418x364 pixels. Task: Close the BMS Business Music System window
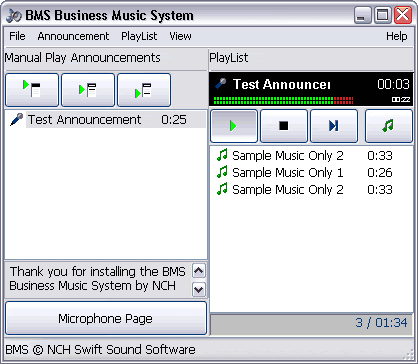tap(403, 15)
